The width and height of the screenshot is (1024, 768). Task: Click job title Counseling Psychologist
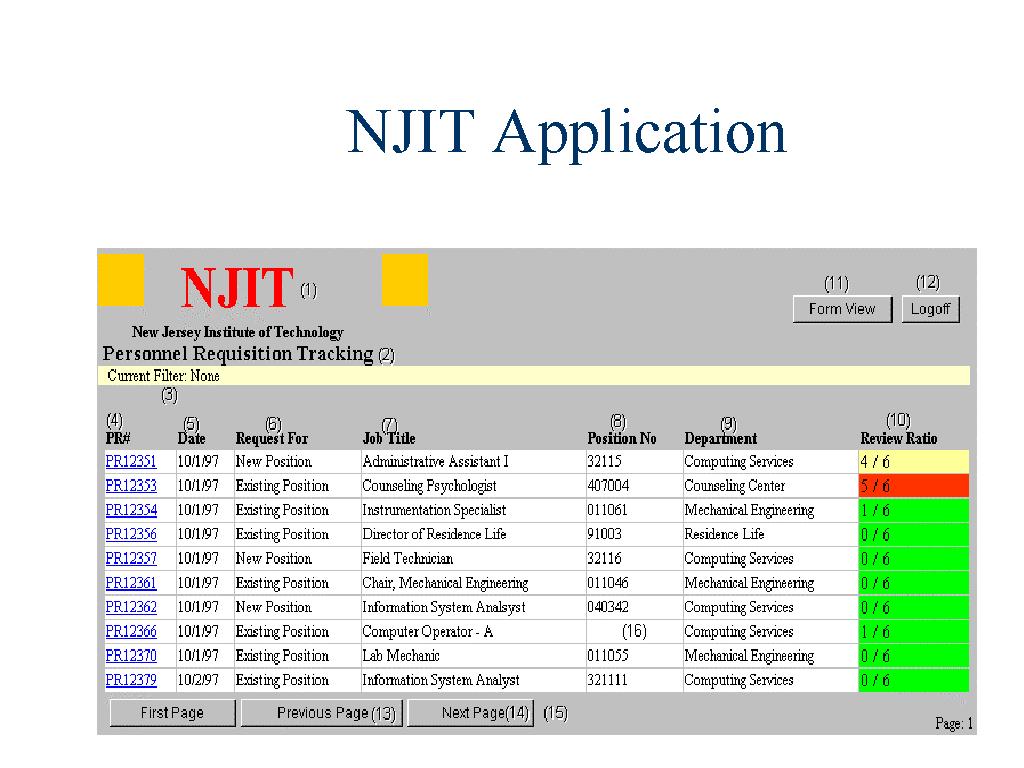point(429,486)
